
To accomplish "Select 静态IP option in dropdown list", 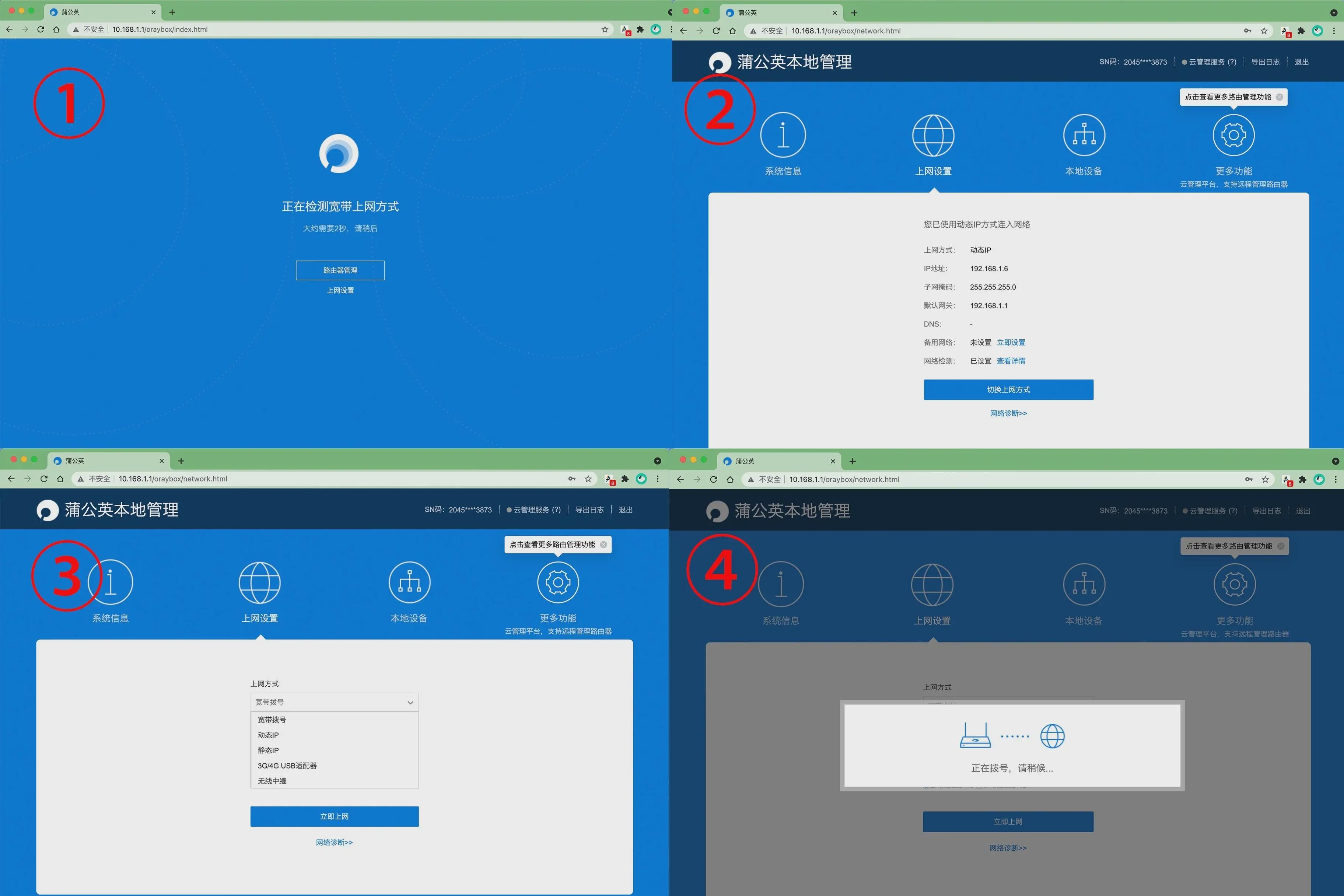I will 334,750.
